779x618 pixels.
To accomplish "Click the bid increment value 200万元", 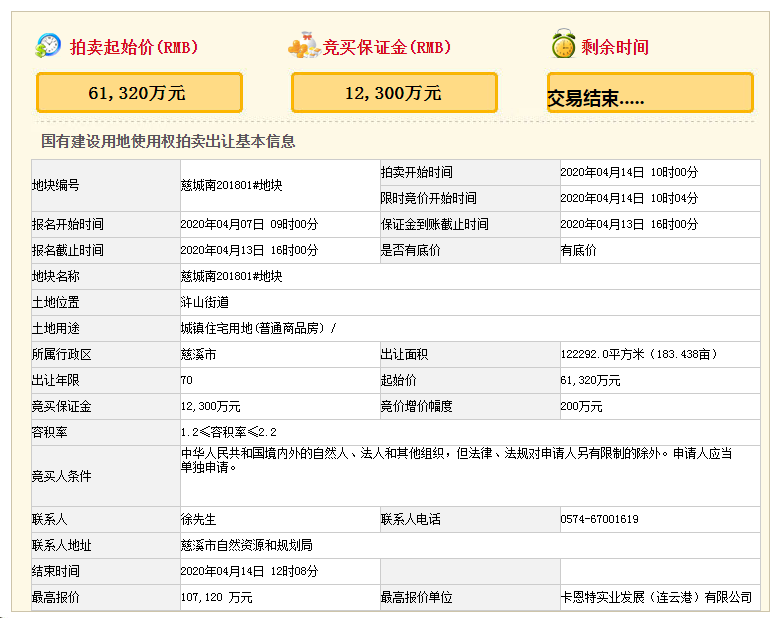I will click(581, 406).
